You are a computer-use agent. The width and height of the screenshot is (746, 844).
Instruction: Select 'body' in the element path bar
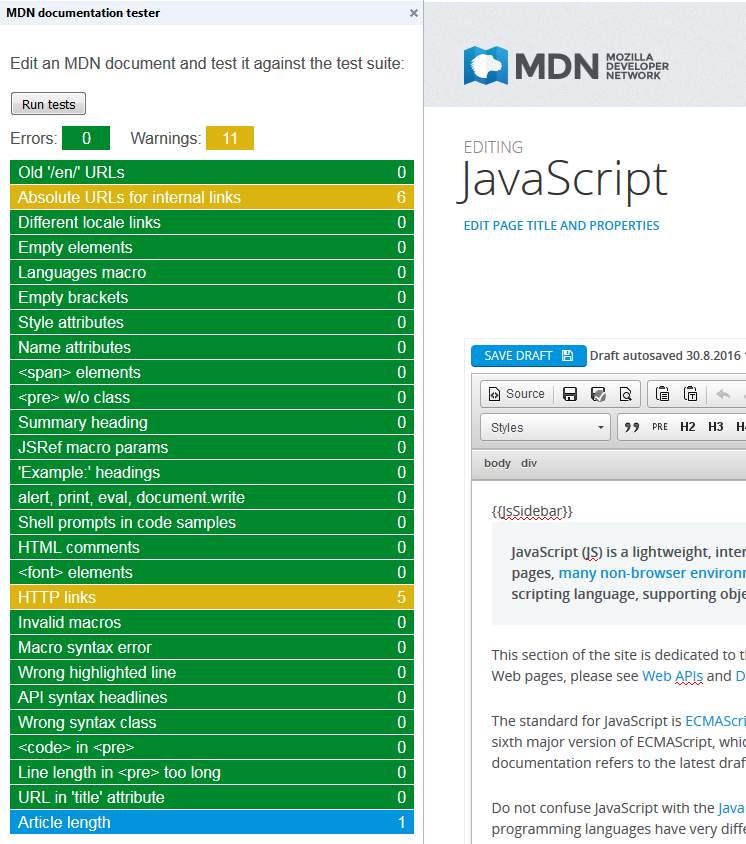[497, 463]
